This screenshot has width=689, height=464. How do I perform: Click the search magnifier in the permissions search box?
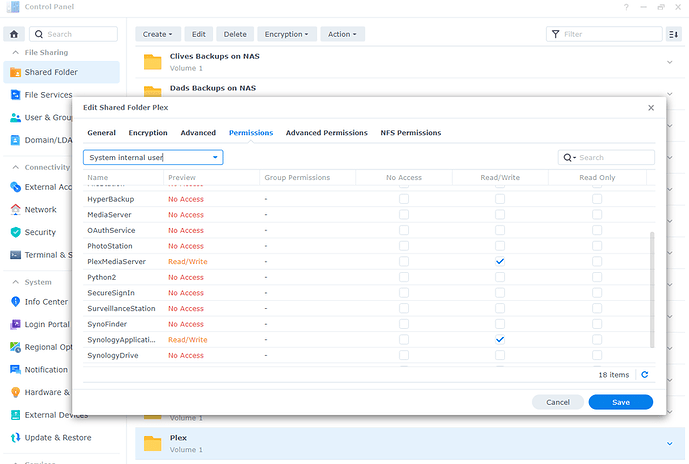coord(569,157)
